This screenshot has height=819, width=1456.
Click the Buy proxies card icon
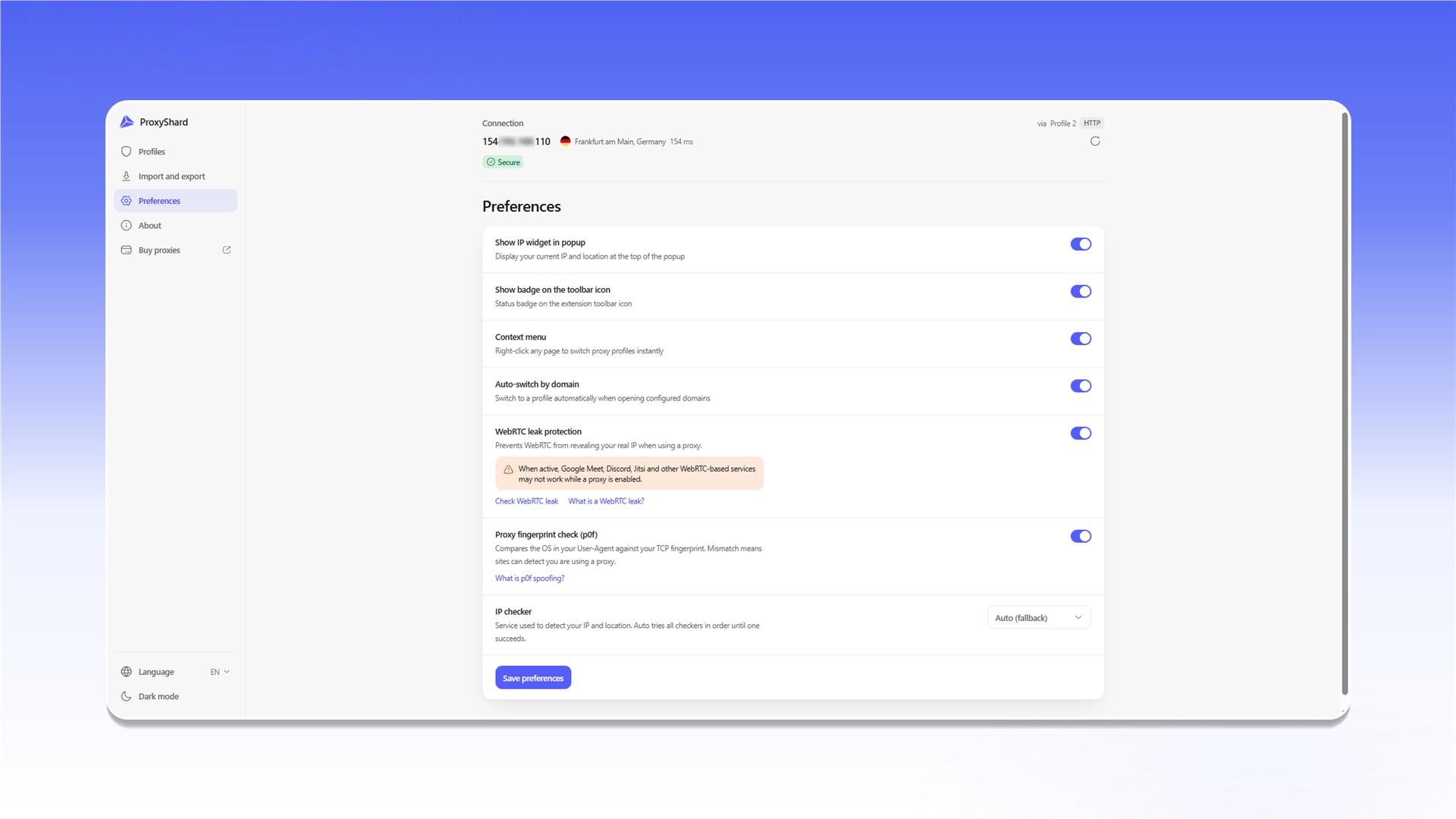(x=127, y=250)
